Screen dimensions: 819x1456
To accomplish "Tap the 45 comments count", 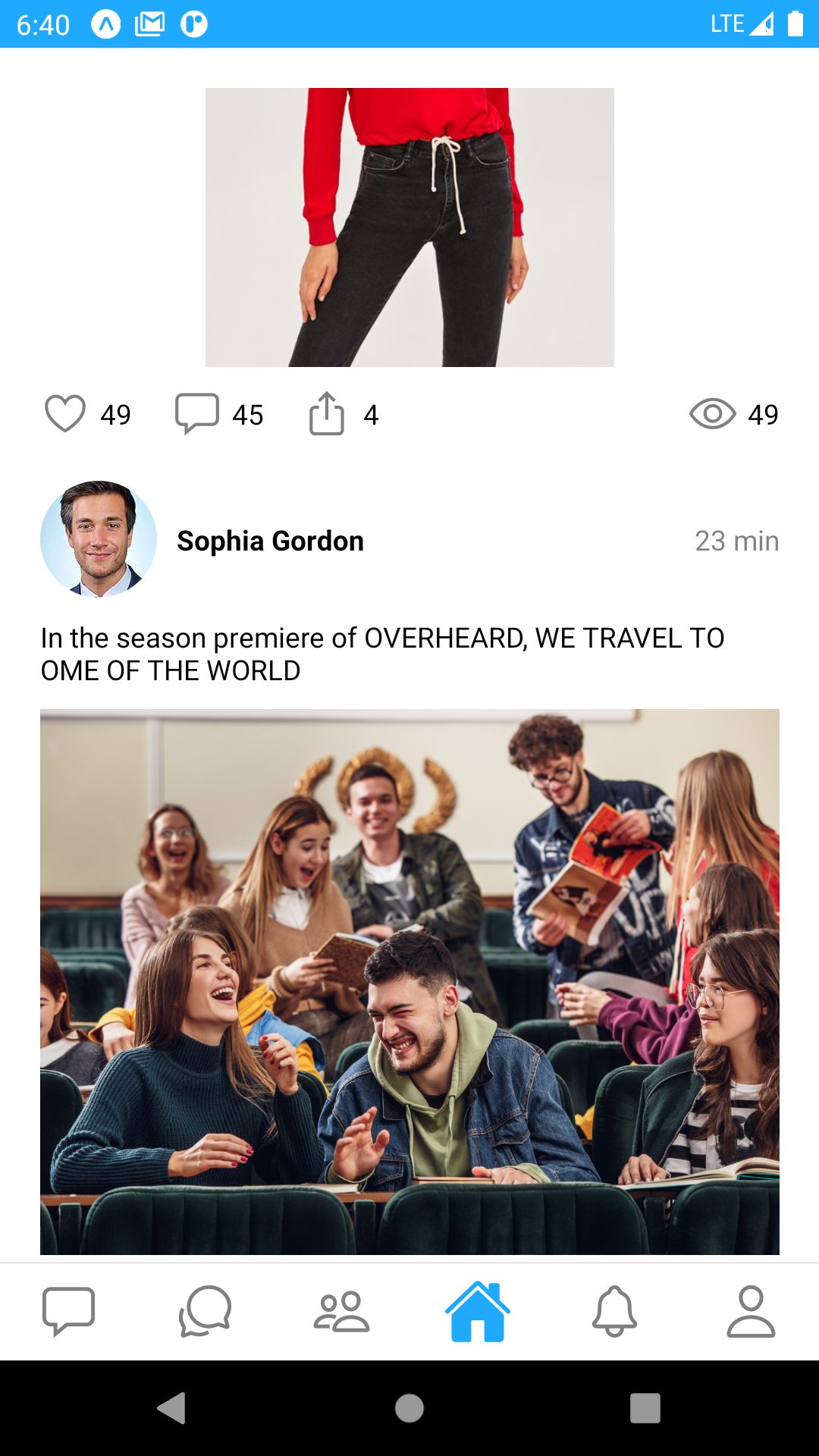I will [248, 415].
